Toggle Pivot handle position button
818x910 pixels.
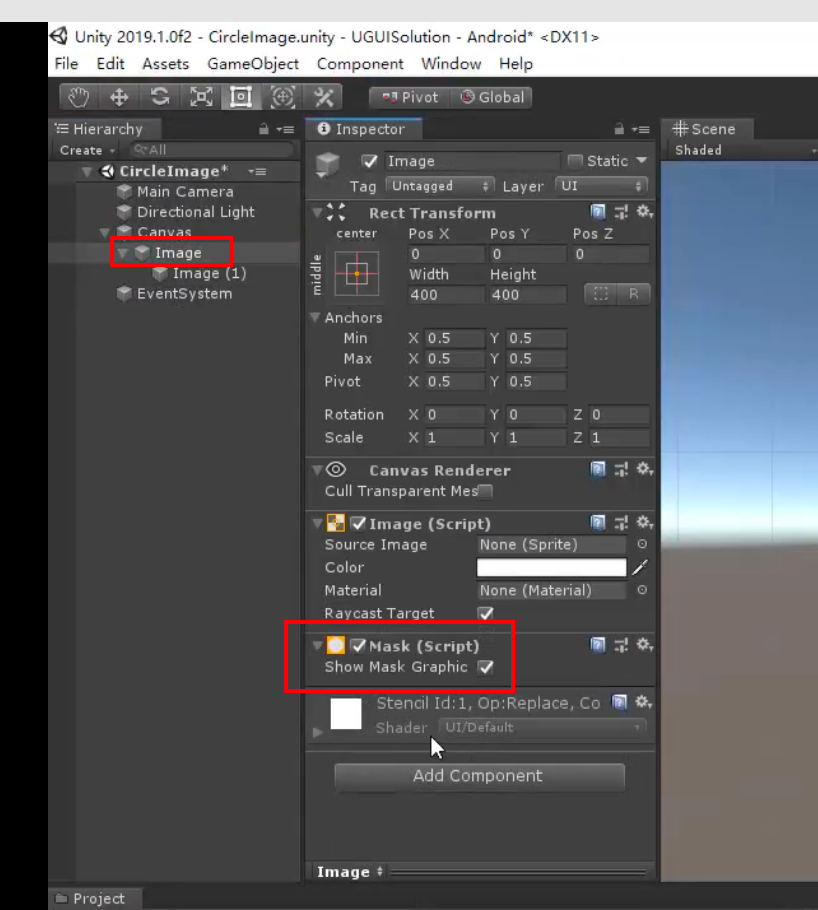[410, 97]
